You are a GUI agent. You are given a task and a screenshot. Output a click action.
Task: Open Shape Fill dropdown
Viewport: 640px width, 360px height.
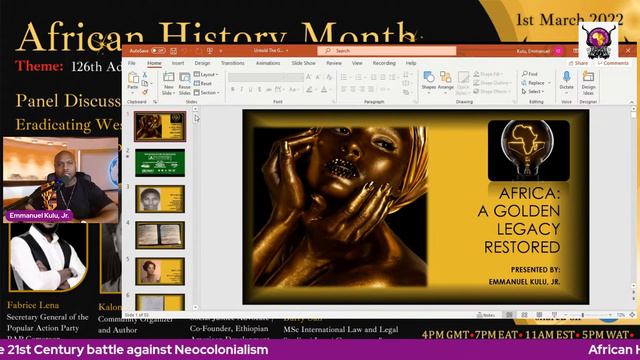click(488, 74)
